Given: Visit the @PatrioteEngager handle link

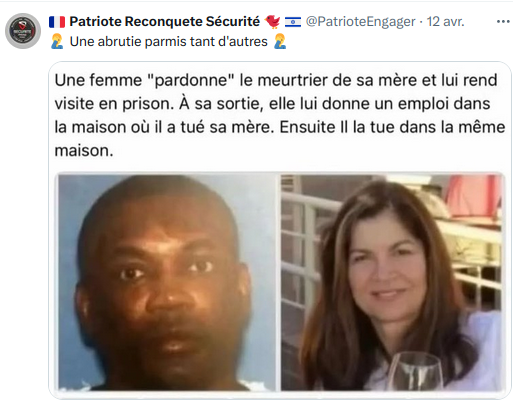Looking at the screenshot, I should tap(361, 22).
